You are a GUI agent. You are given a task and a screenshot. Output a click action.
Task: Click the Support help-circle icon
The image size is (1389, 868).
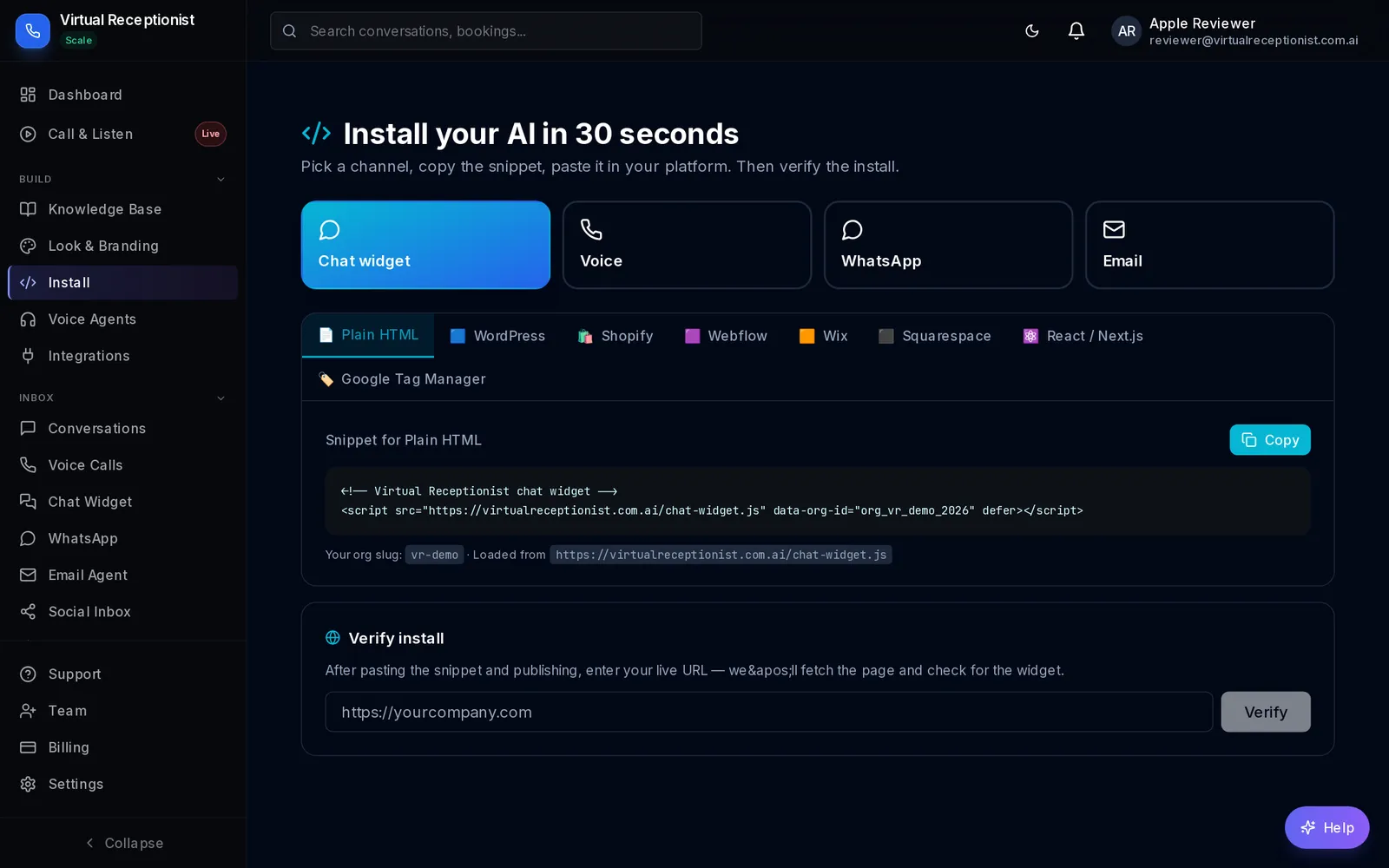28,674
